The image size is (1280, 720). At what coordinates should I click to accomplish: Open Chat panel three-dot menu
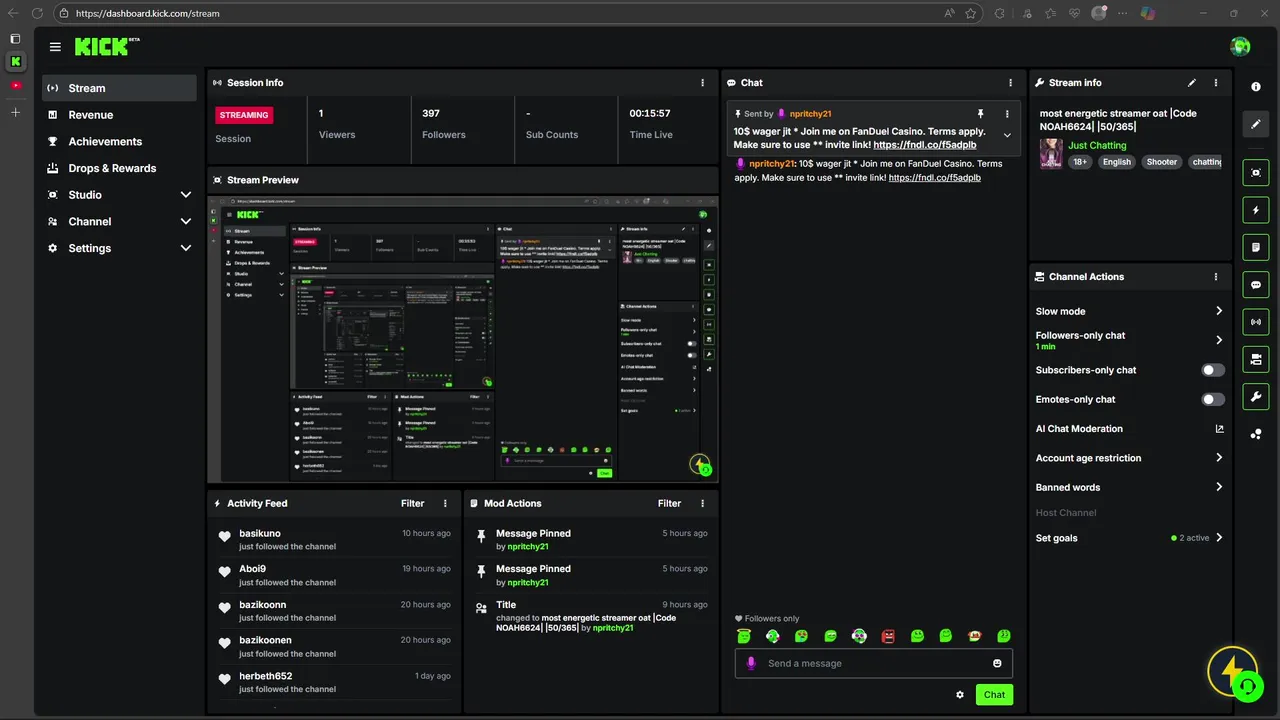tap(1010, 83)
